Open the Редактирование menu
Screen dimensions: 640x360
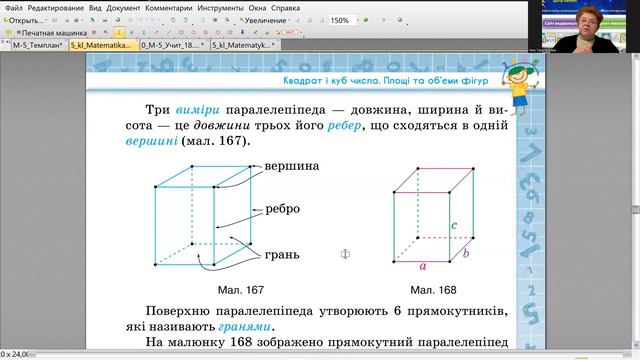coord(56,8)
